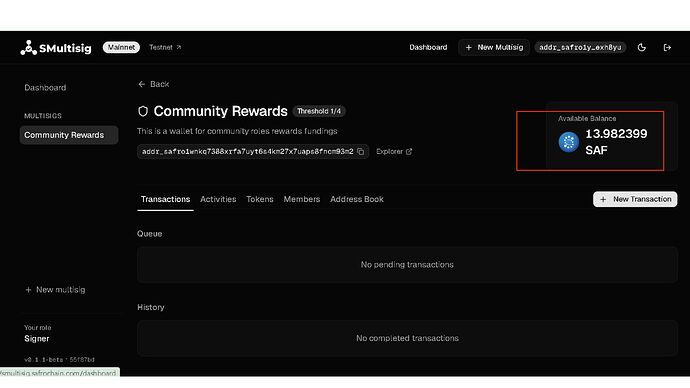The height and width of the screenshot is (388, 690).
Task: Click the Queue section heading
Action: (x=150, y=234)
